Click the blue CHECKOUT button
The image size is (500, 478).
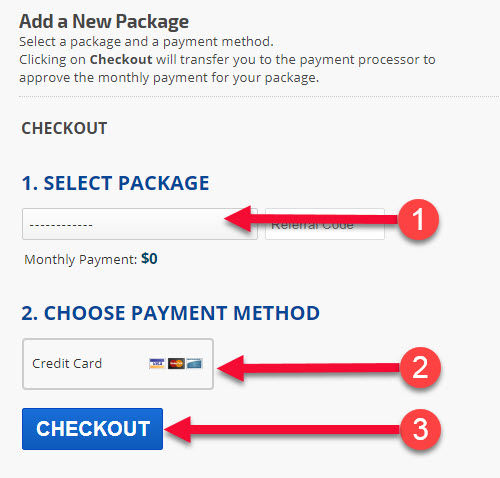[92, 429]
